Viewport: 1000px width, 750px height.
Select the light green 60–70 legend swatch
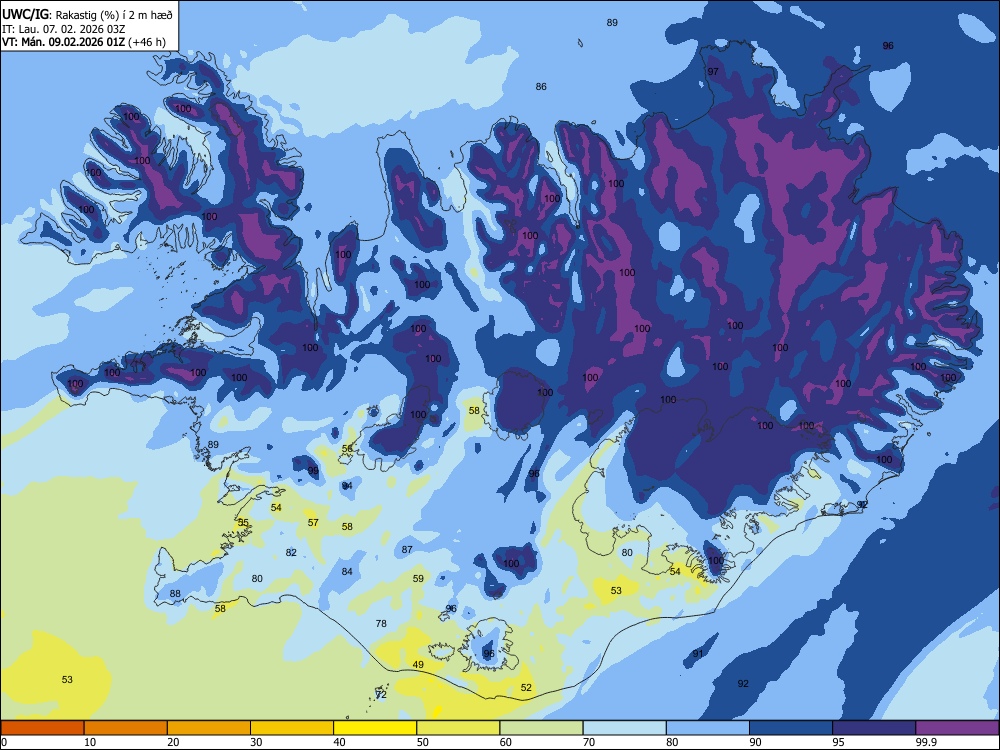point(541,728)
